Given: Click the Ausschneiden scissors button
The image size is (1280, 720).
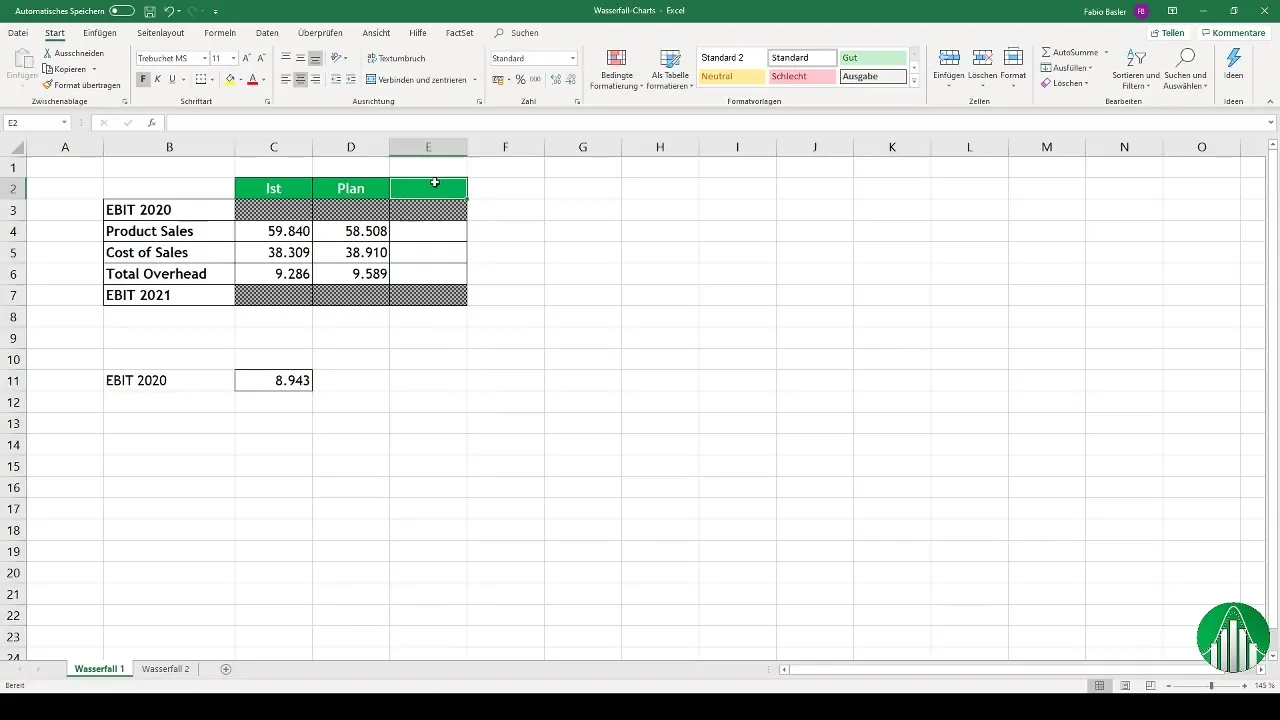Looking at the screenshot, I should tap(73, 53).
